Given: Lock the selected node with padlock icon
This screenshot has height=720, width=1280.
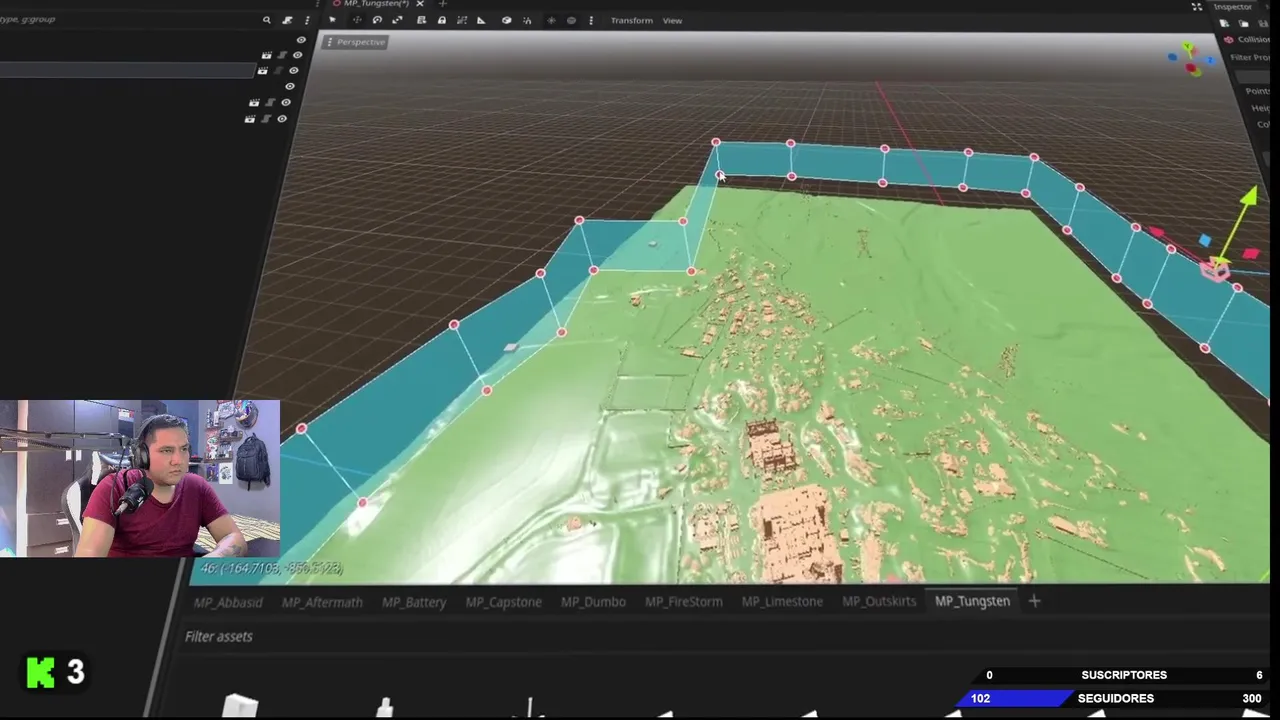Looking at the screenshot, I should [442, 20].
